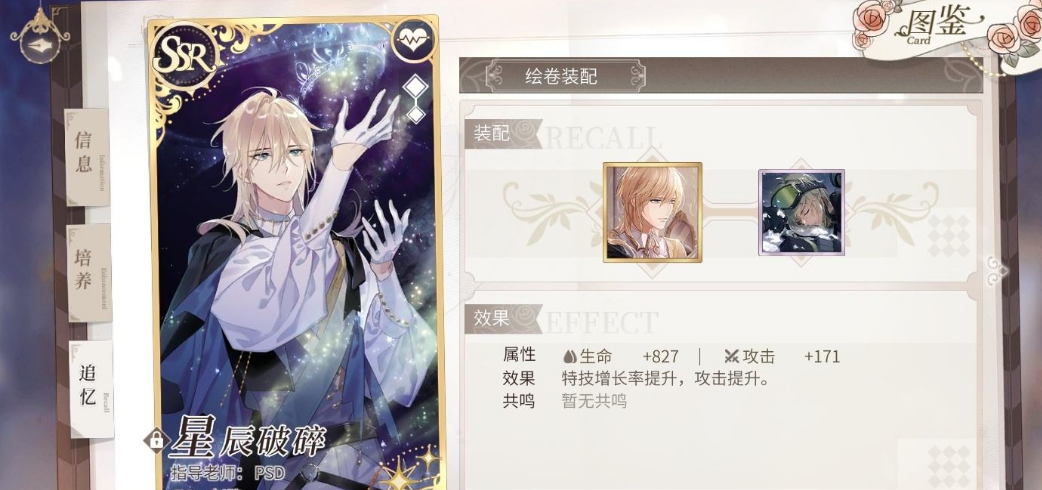Switch to the 追忆 tab
Viewport: 1042px width, 490px height.
pyautogui.click(x=90, y=390)
